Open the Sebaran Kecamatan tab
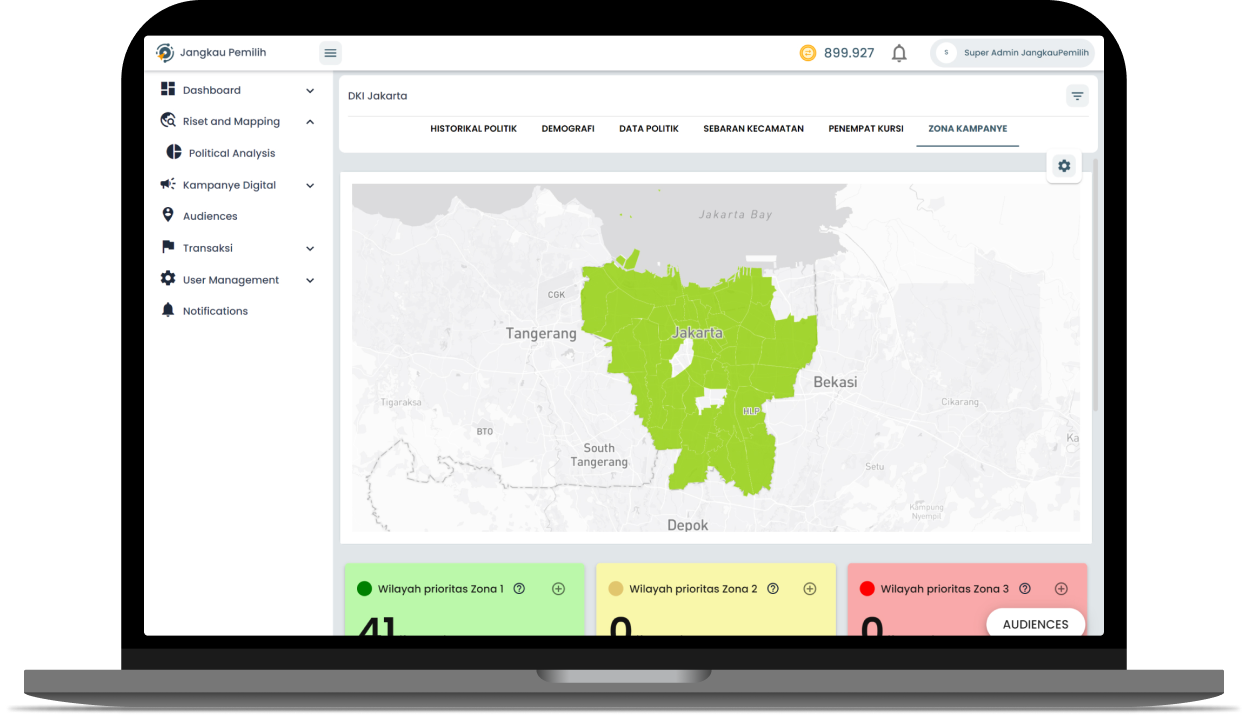Image resolution: width=1242 pixels, height=715 pixels. pyautogui.click(x=753, y=129)
